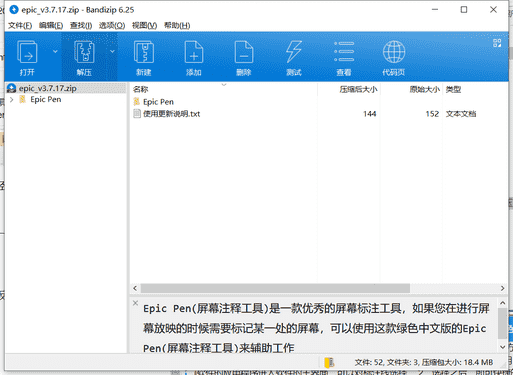Click the comment pane scroll down arrow
This screenshot has height=375, width=513.
point(502,348)
